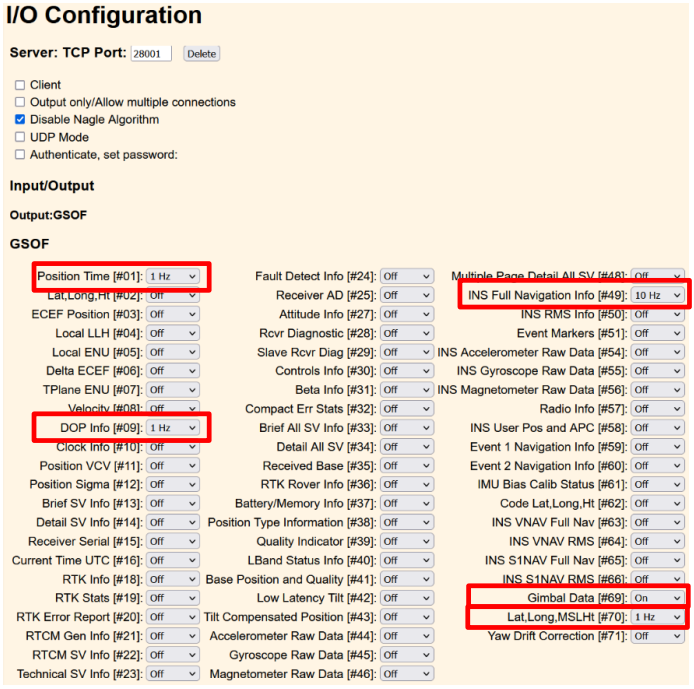Open the RTK Info [#18] dropdown
The width and height of the screenshot is (694, 689).
[173, 579]
